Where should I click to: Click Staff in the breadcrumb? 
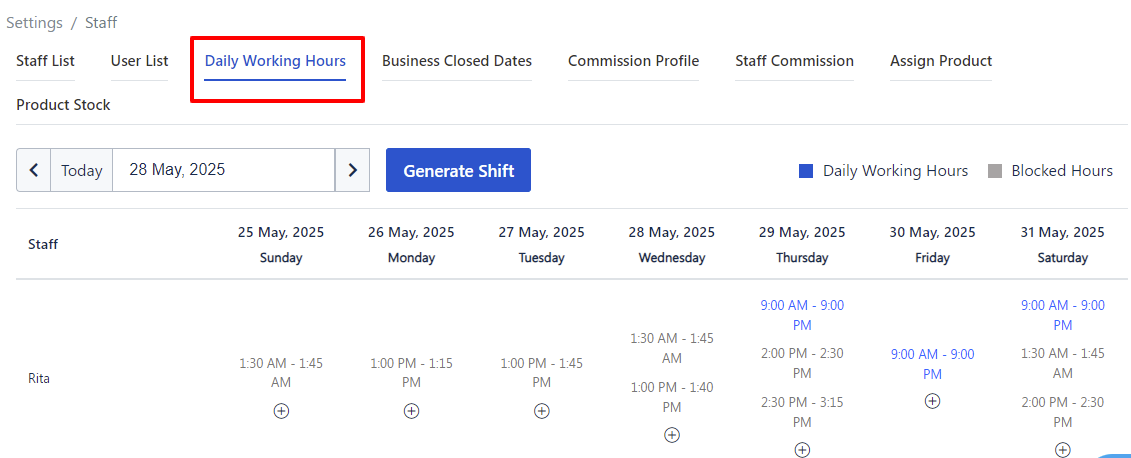tap(101, 23)
